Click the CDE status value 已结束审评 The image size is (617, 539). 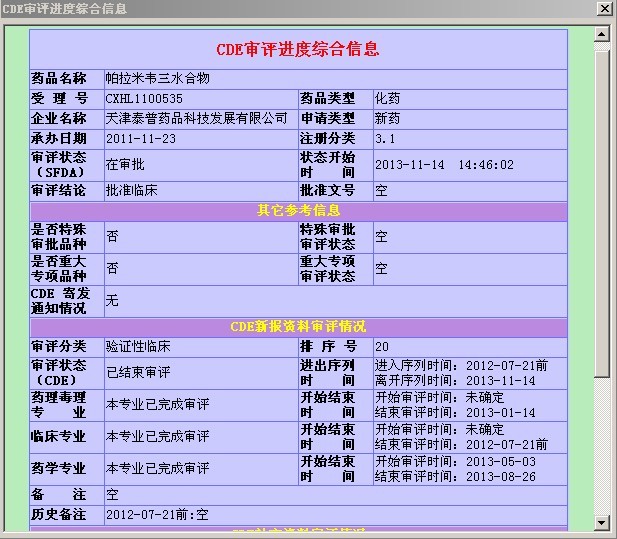click(x=138, y=373)
